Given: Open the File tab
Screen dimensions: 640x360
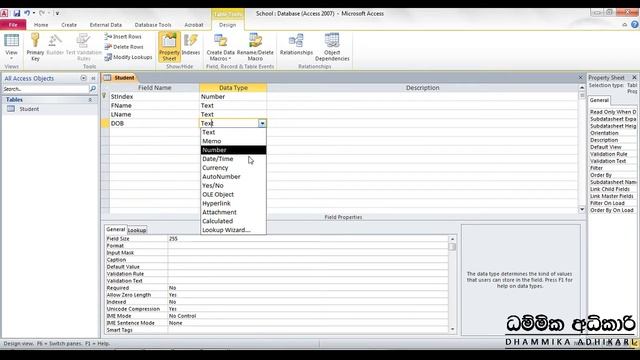Looking at the screenshot, I should (x=13, y=25).
